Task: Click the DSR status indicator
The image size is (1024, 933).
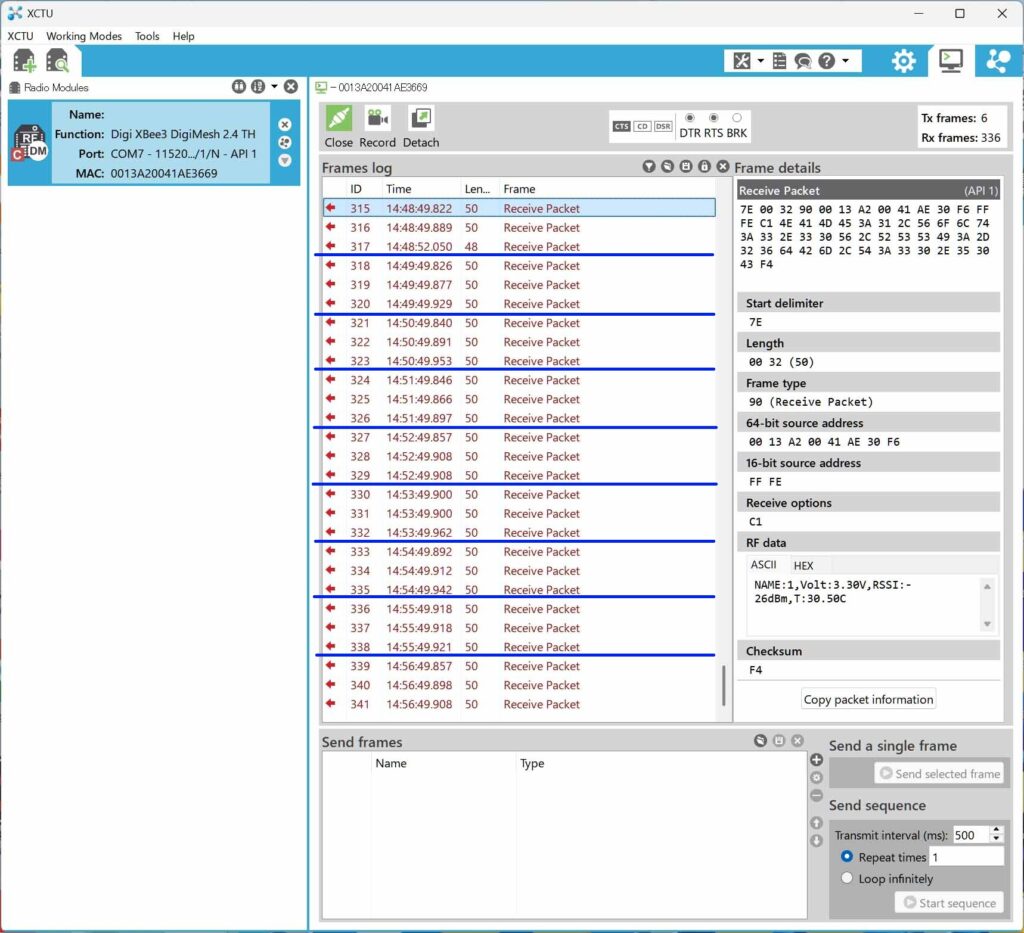Action: click(x=663, y=127)
